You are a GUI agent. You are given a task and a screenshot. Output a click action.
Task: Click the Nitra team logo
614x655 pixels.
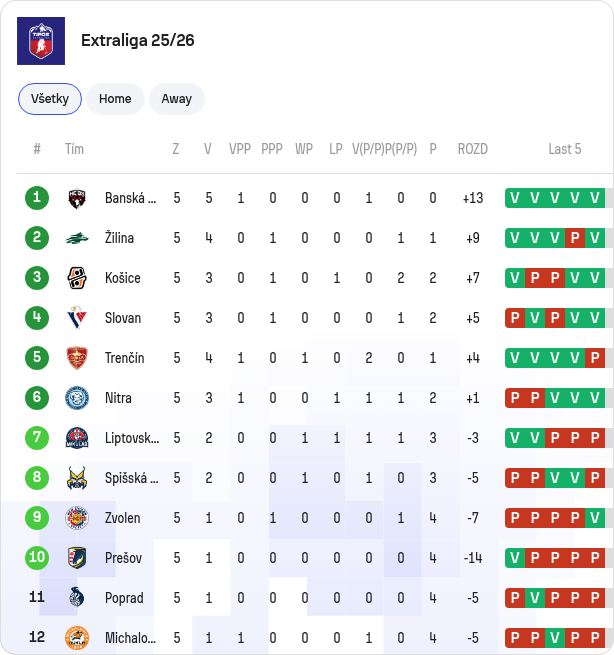click(x=77, y=398)
